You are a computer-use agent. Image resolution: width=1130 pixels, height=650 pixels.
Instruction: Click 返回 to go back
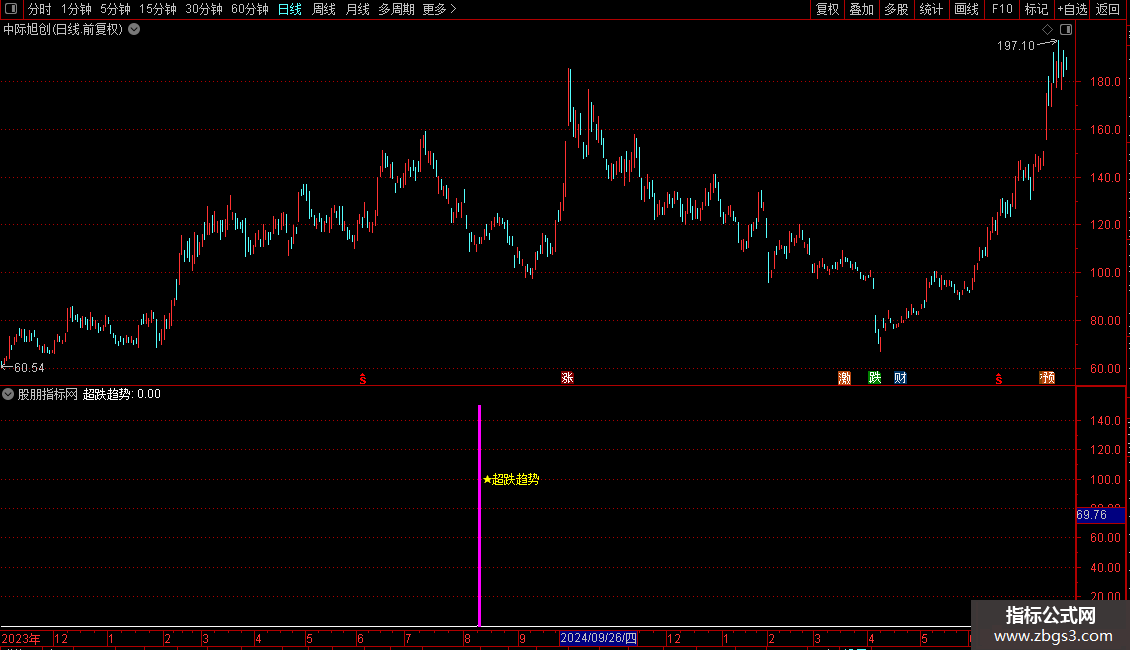tap(1108, 9)
